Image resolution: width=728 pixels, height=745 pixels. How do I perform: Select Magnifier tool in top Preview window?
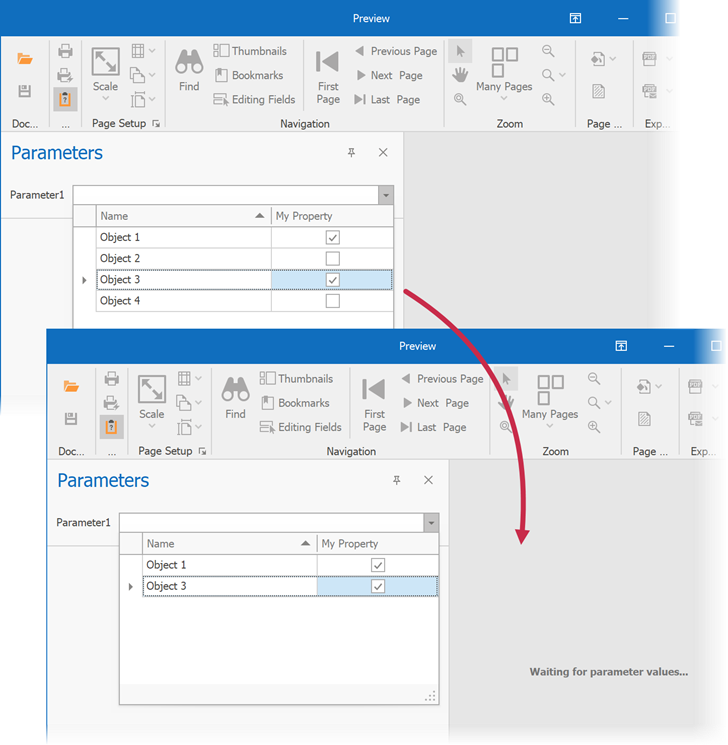[x=460, y=99]
